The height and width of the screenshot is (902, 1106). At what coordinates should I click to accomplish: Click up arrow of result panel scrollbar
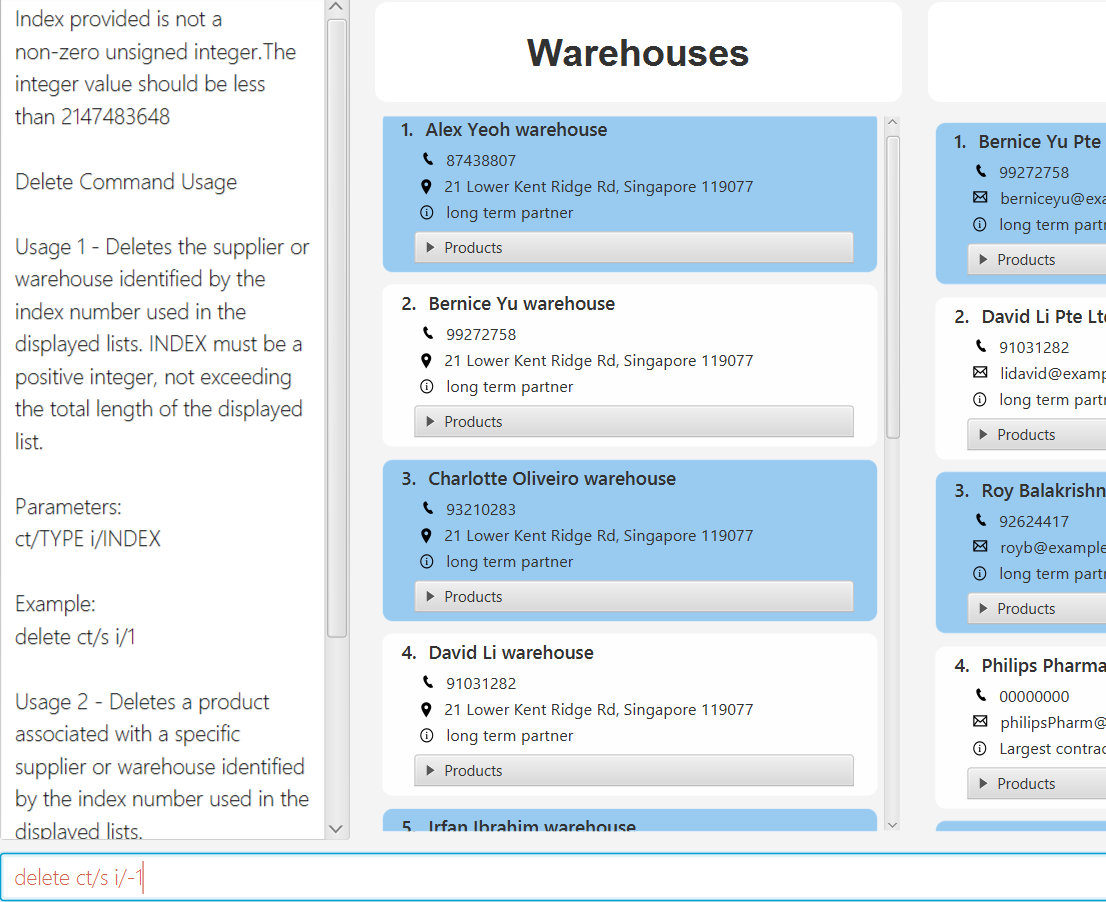point(336,7)
